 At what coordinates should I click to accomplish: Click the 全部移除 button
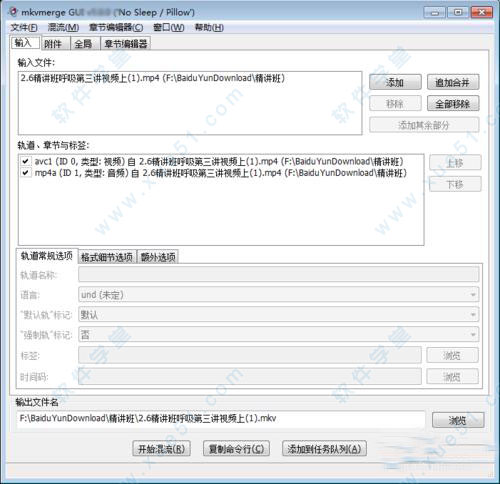(x=453, y=104)
